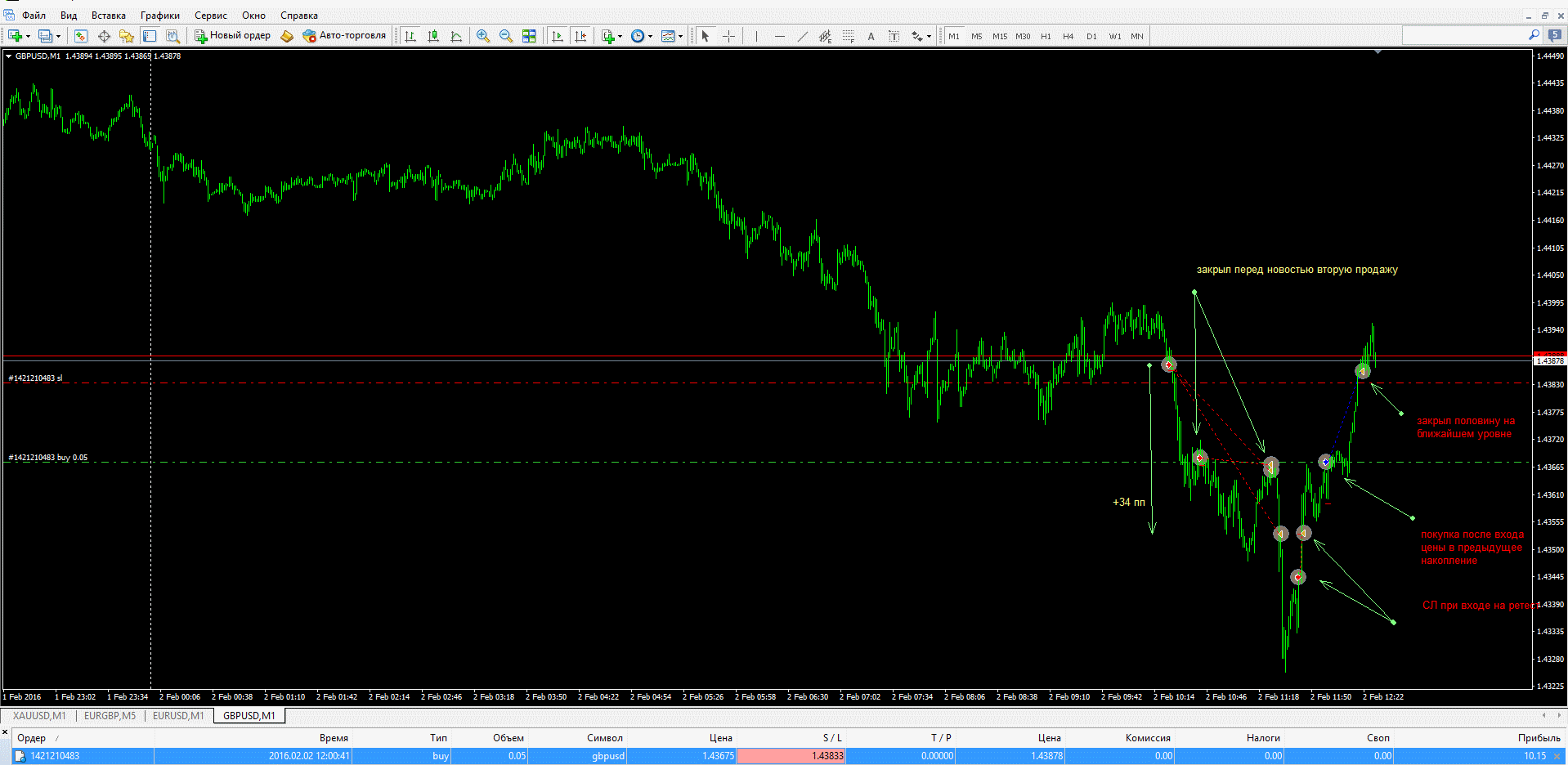Open the chat notifications icon

[x=1555, y=35]
